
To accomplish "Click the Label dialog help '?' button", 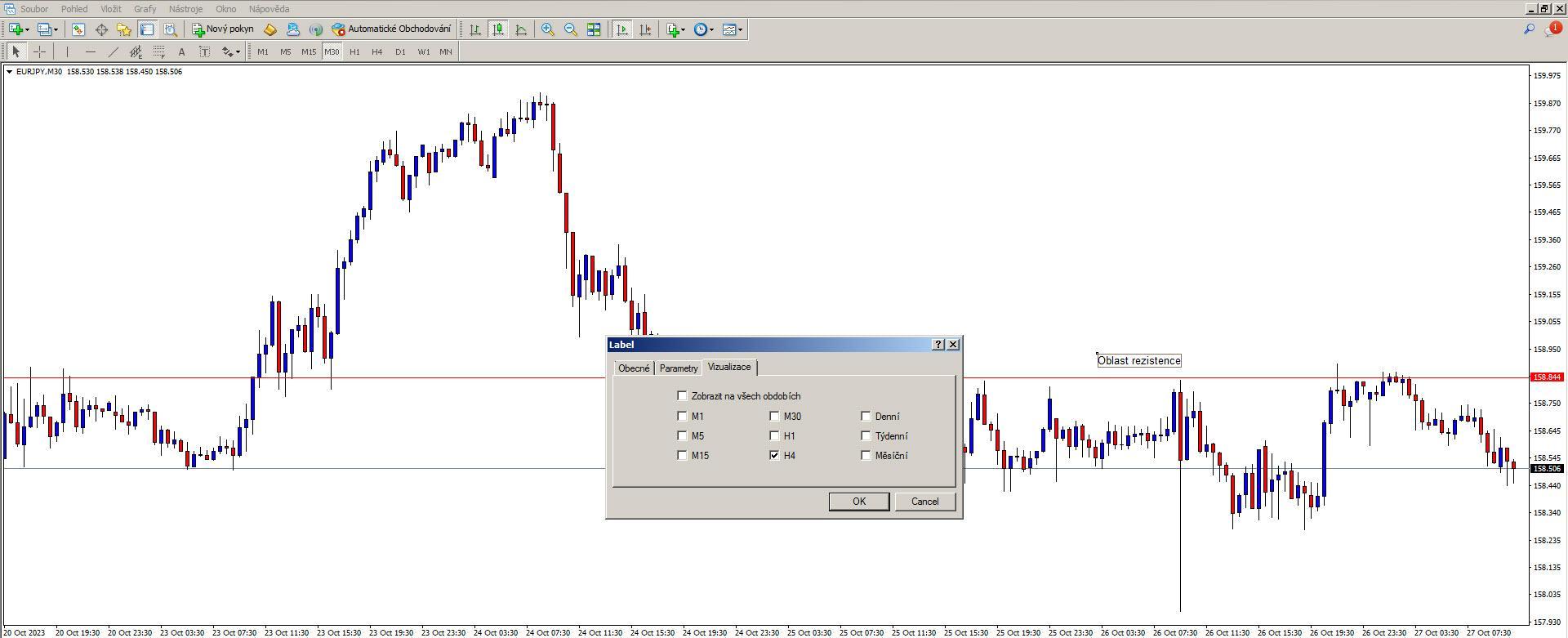I will pos(938,345).
